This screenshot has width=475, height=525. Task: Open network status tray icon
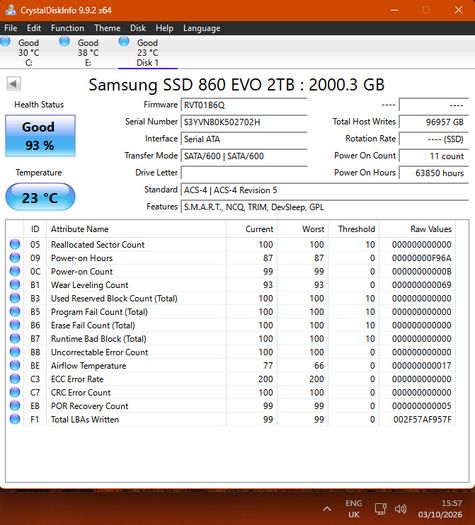(x=381, y=509)
